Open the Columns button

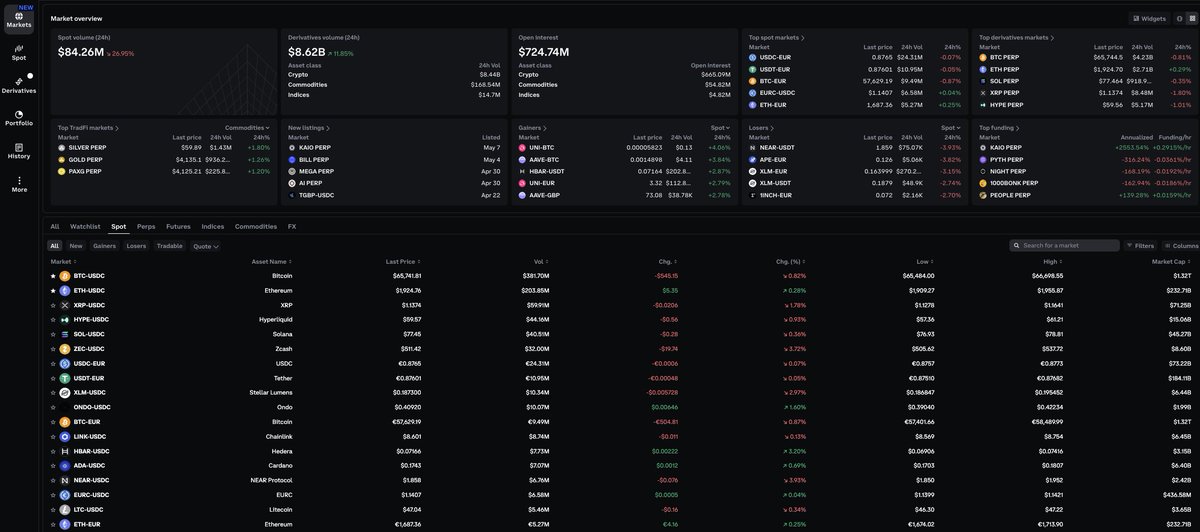click(x=1181, y=245)
